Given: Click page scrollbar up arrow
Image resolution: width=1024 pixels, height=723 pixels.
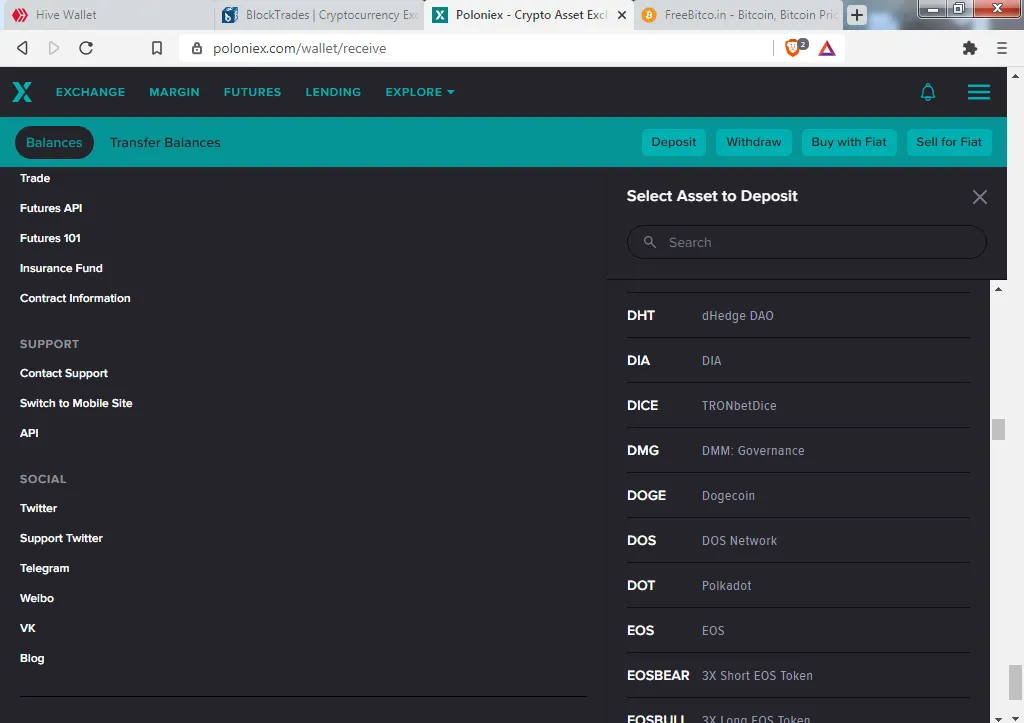Looking at the screenshot, I should point(1015,76).
